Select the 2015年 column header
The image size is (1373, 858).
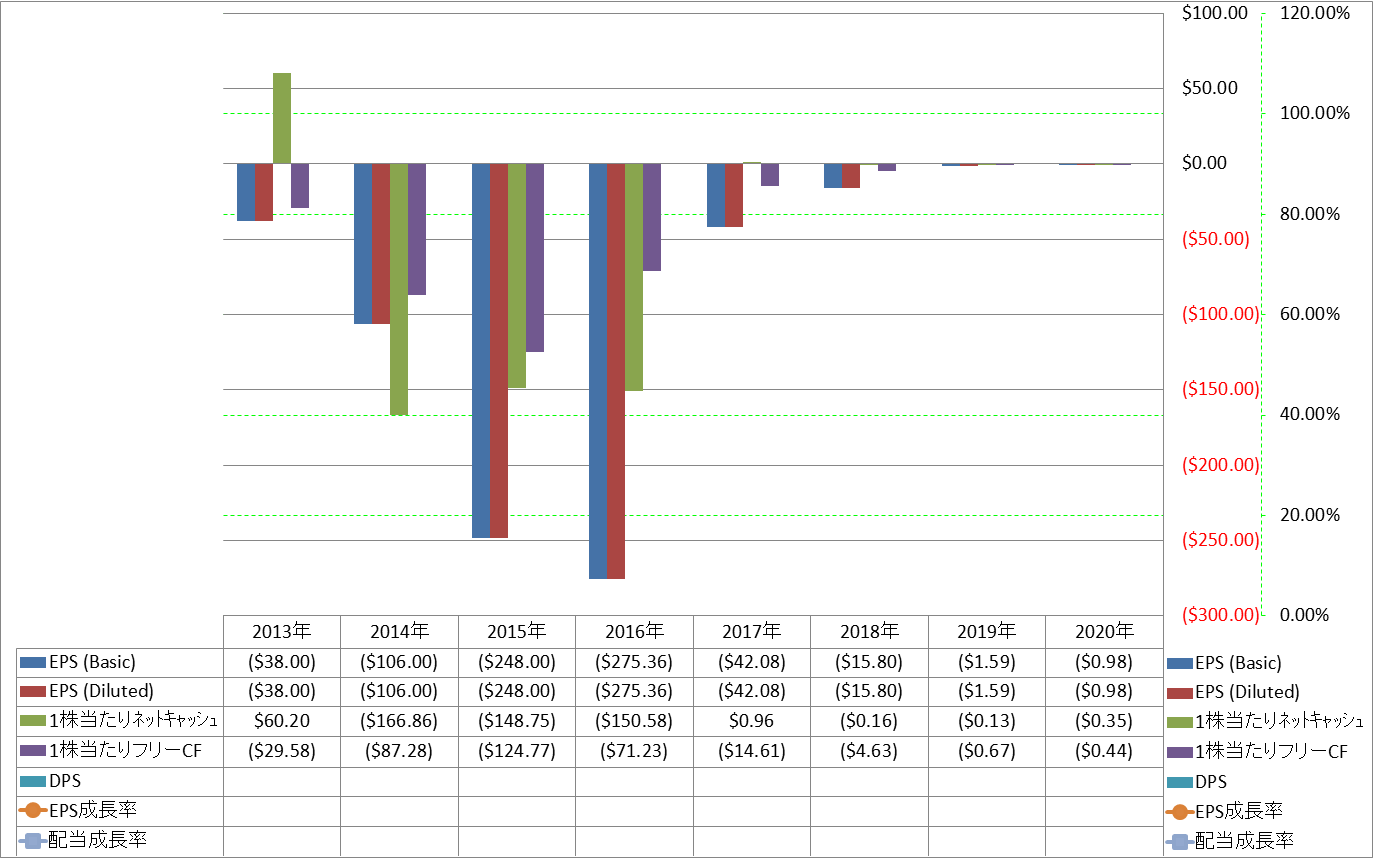tap(517, 632)
